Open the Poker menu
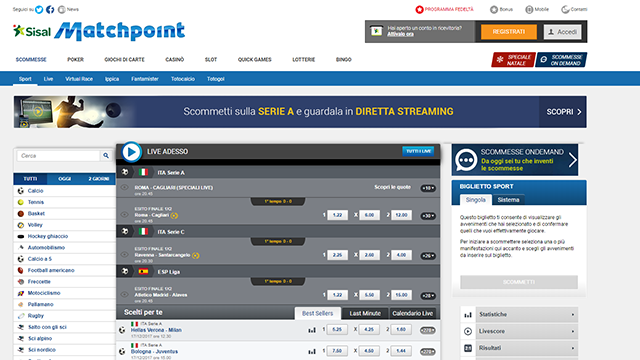 (x=76, y=60)
